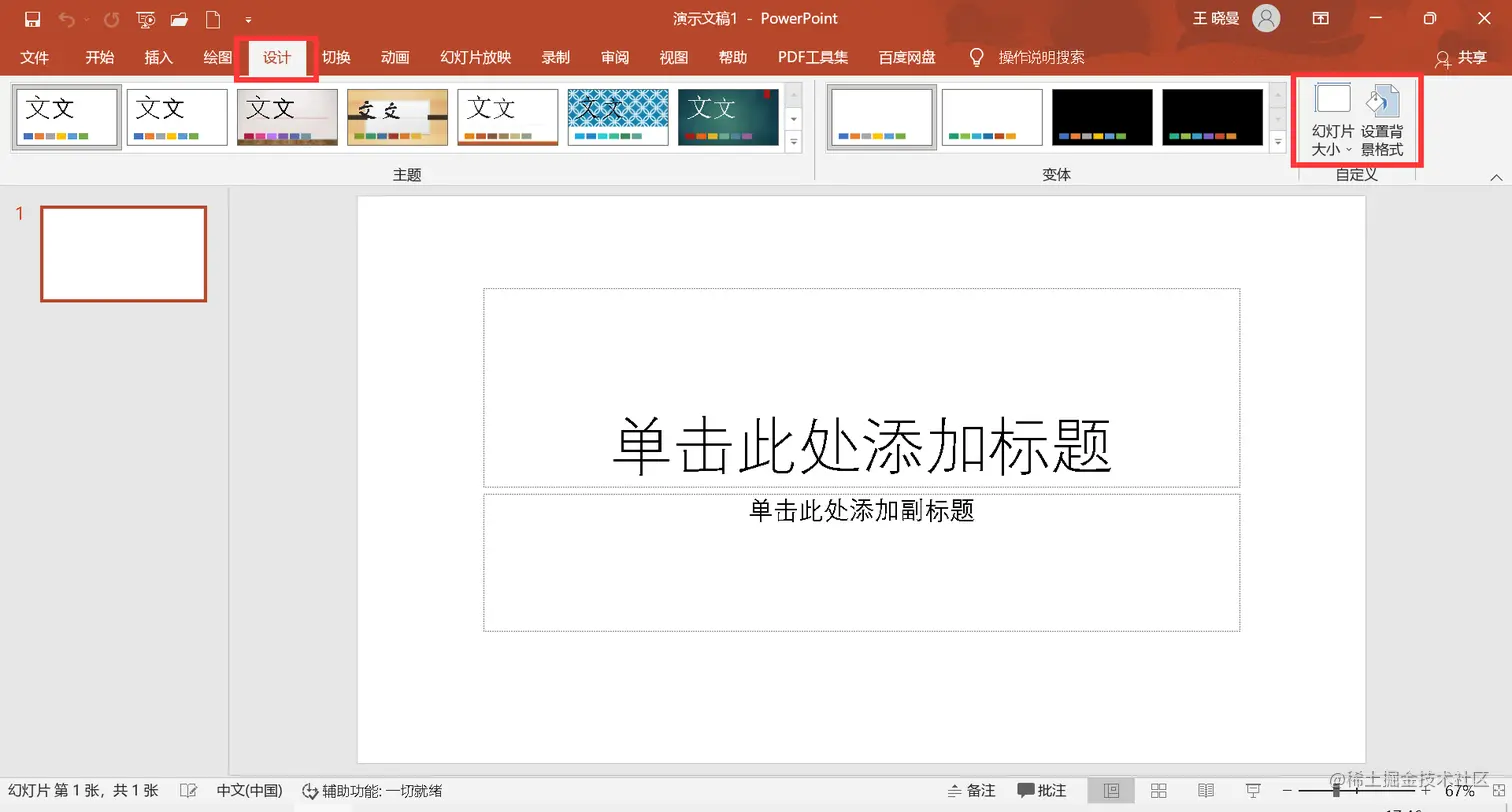Open the 录制 tab
This screenshot has height=812, width=1512.
coord(556,57)
